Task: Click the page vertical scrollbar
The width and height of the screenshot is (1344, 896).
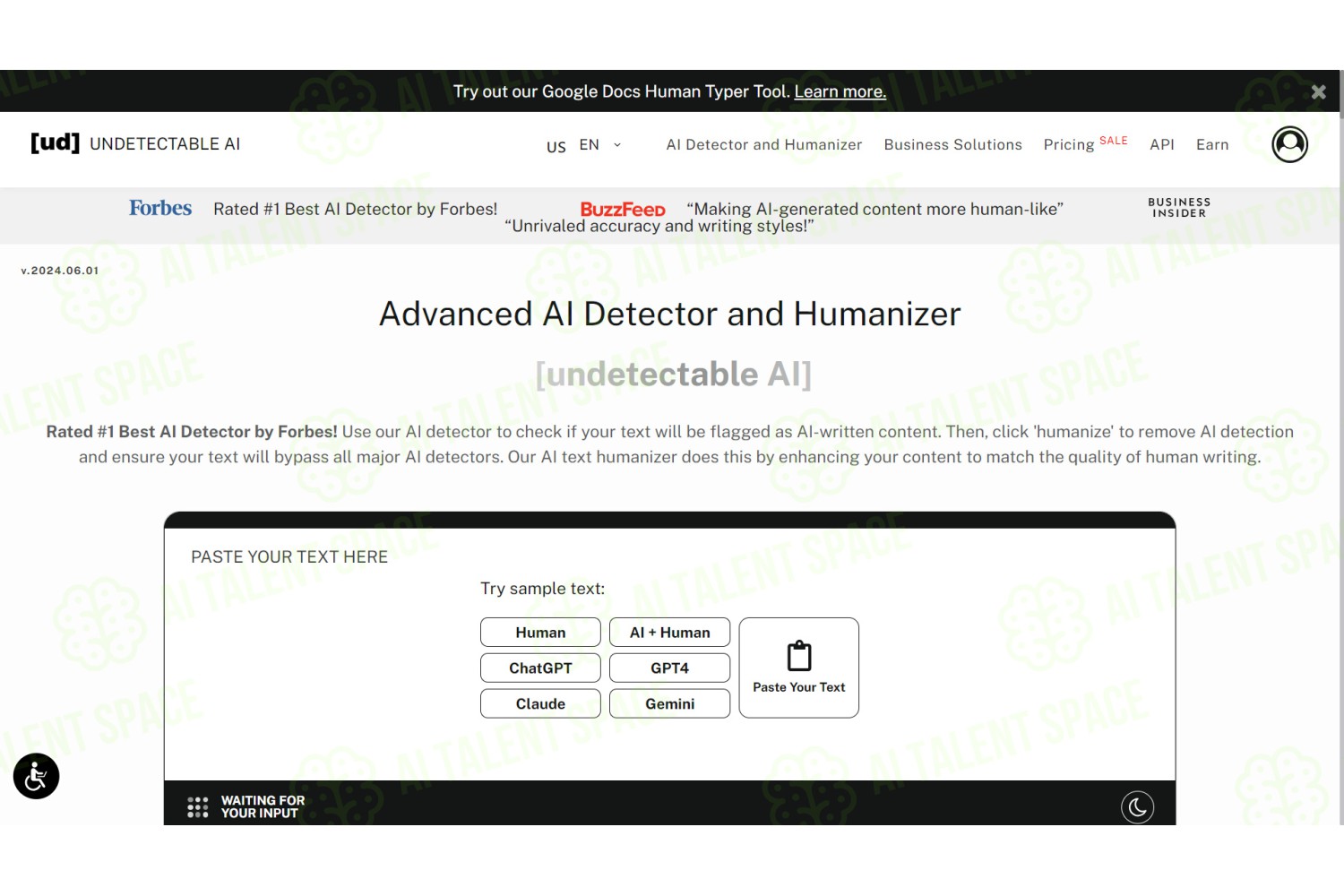Action: [x=1340, y=448]
